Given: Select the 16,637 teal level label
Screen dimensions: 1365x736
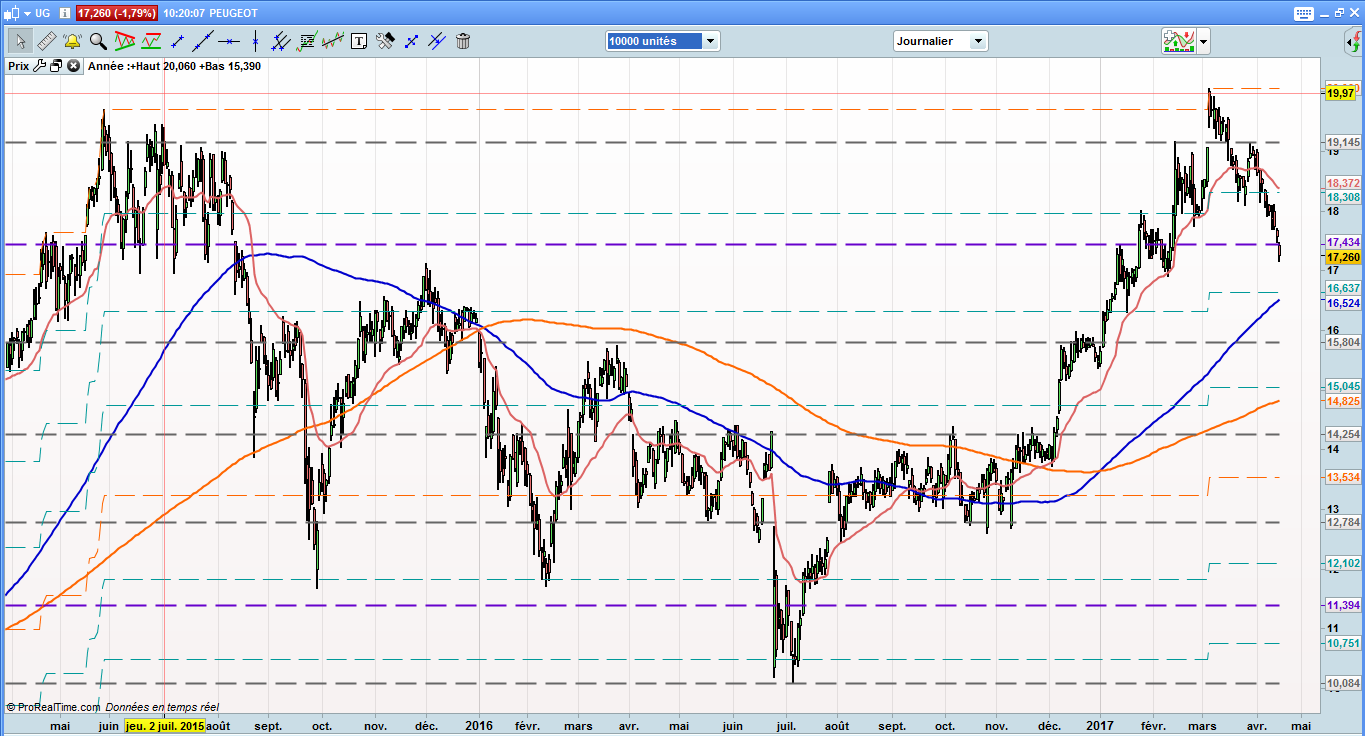Looking at the screenshot, I should tap(1343, 288).
